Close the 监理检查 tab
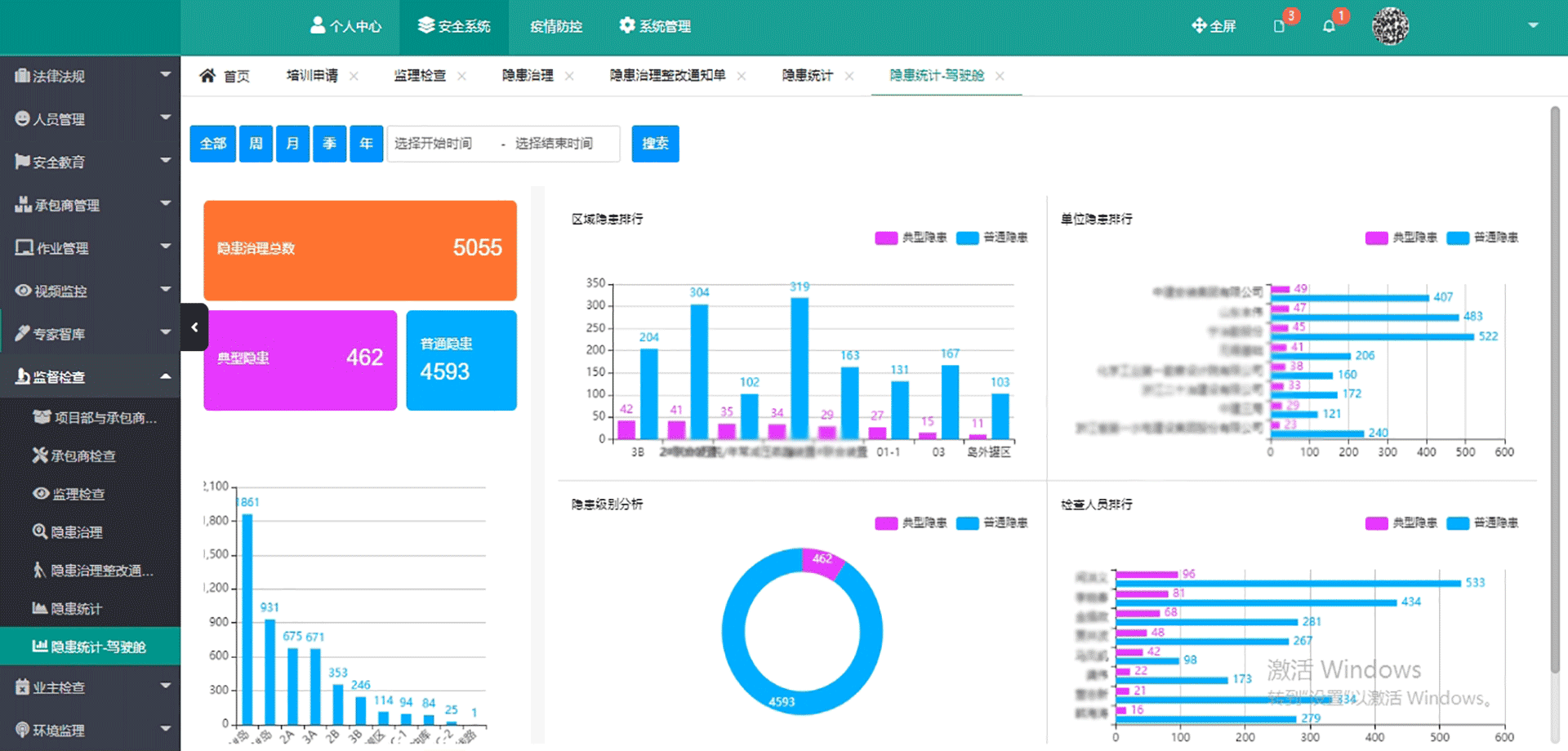1568x751 pixels. (x=461, y=76)
